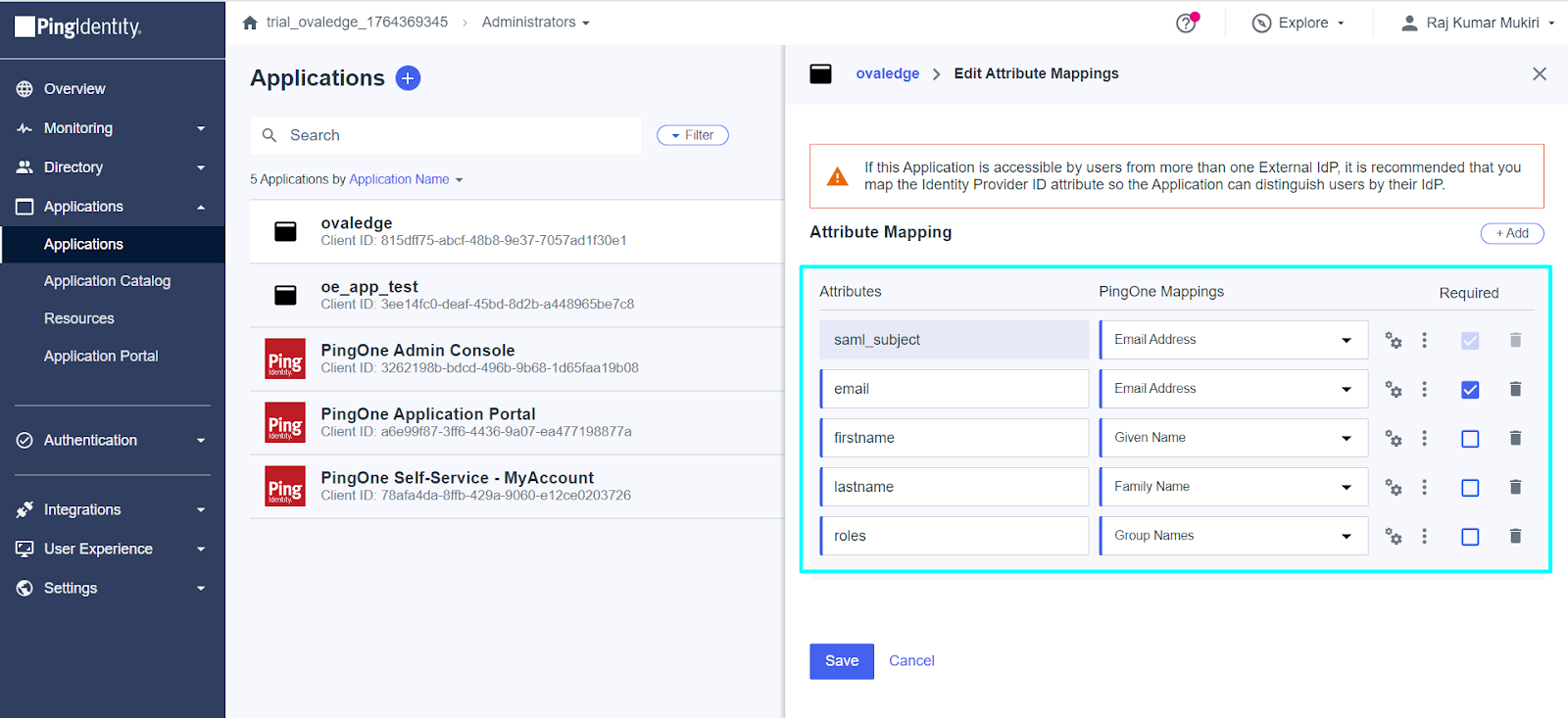Screen dimensions: 1568x718
Task: Open Group Names mapping dropdown
Action: (1234, 536)
